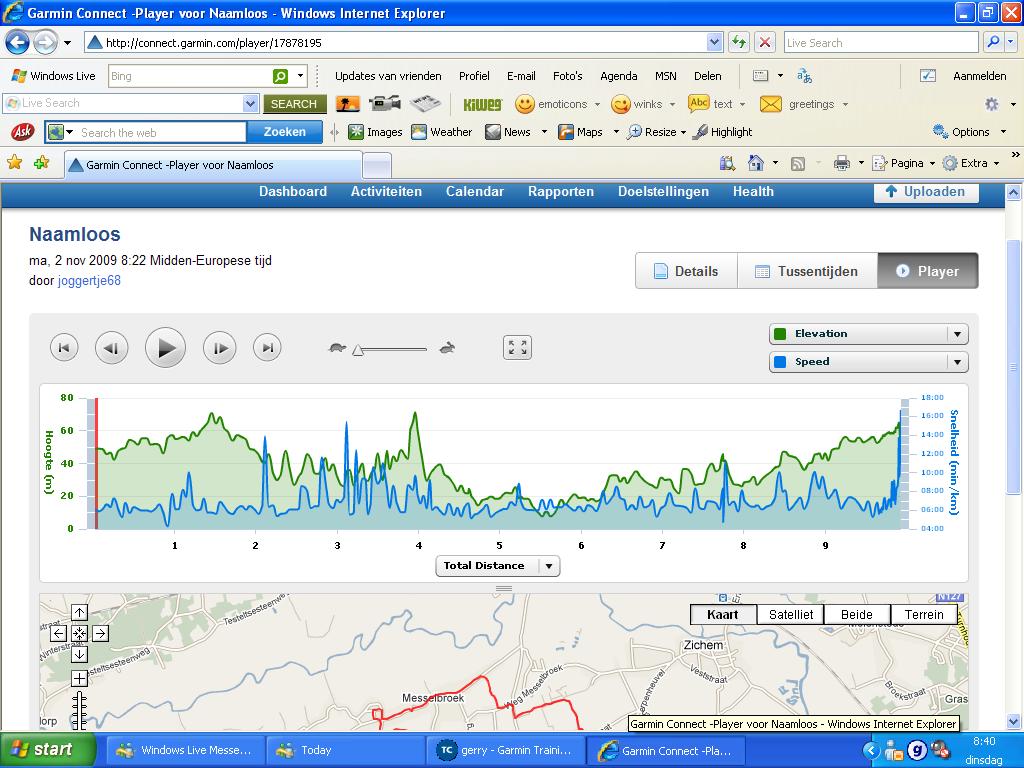Click the Bing search field

click(x=190, y=76)
